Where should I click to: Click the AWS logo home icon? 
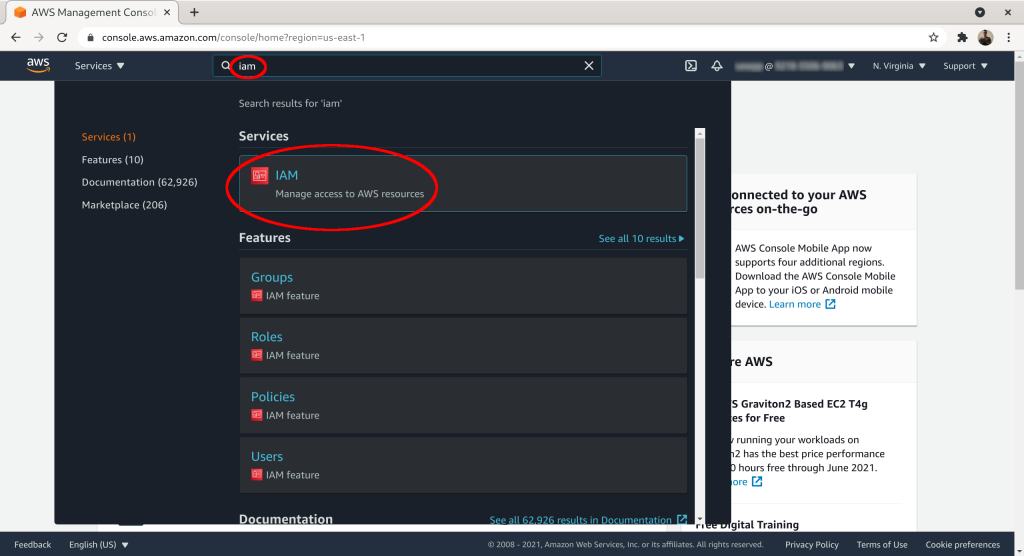tap(38, 65)
